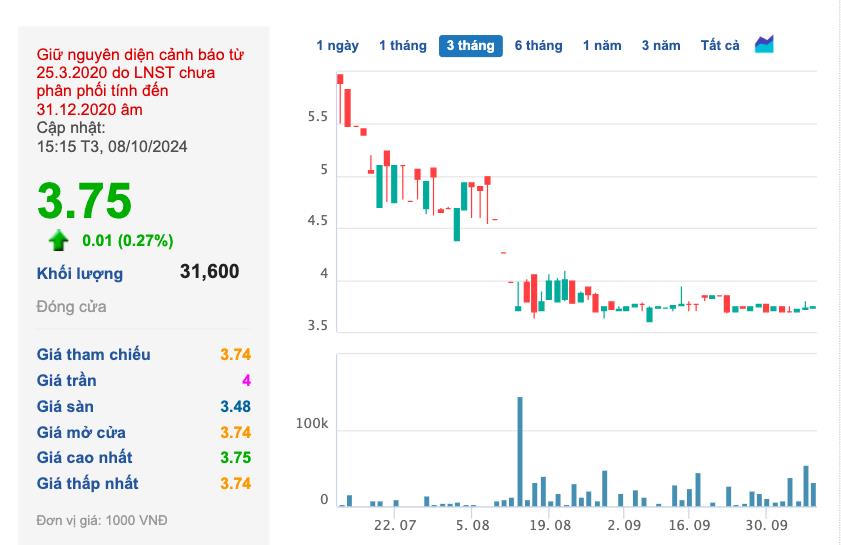The height and width of the screenshot is (545, 841).
Task: Select the Khối lượng label
Action: [80, 273]
